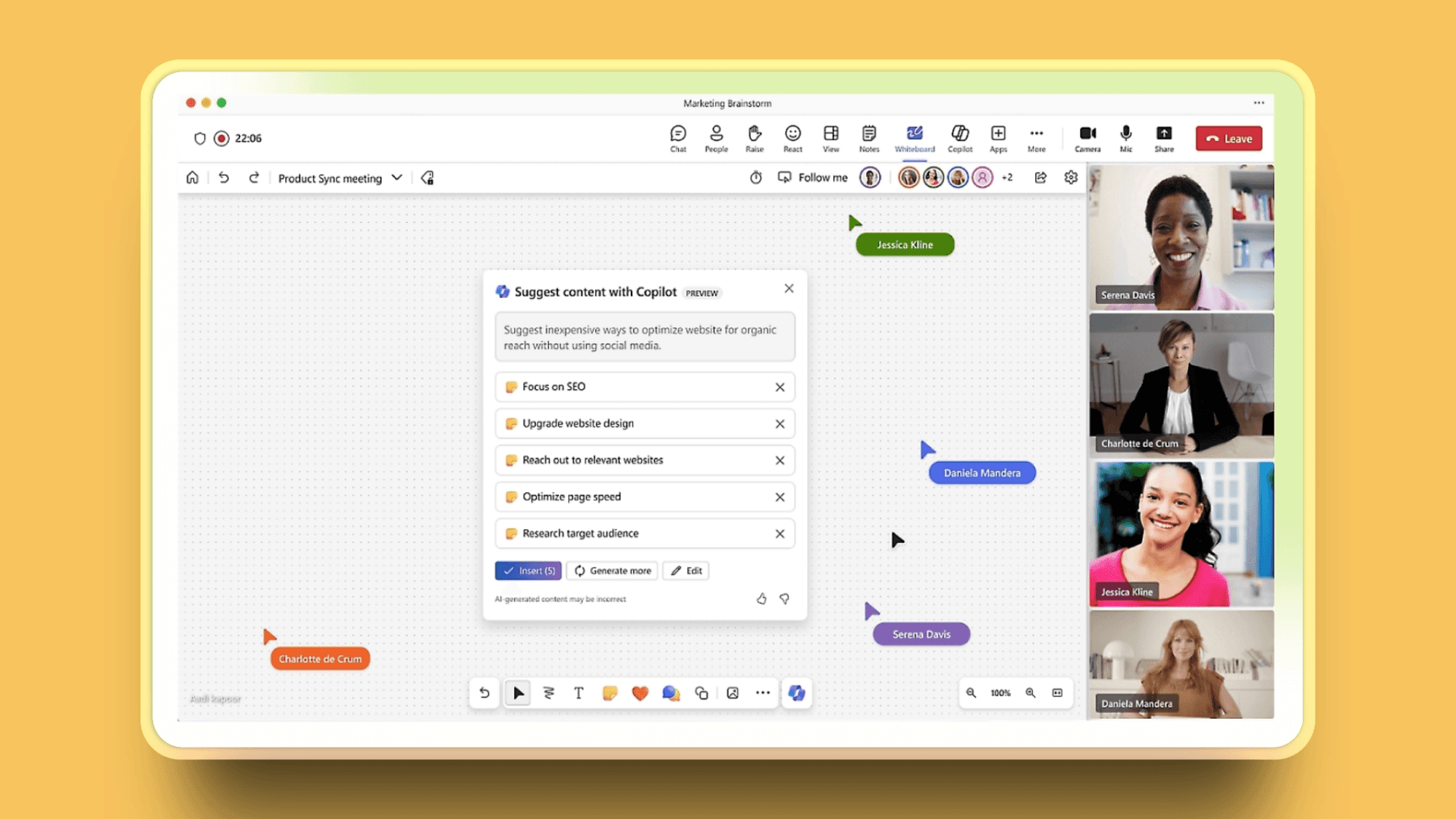Enable Follow me mode
Screen dimensions: 1456x819
tap(813, 177)
